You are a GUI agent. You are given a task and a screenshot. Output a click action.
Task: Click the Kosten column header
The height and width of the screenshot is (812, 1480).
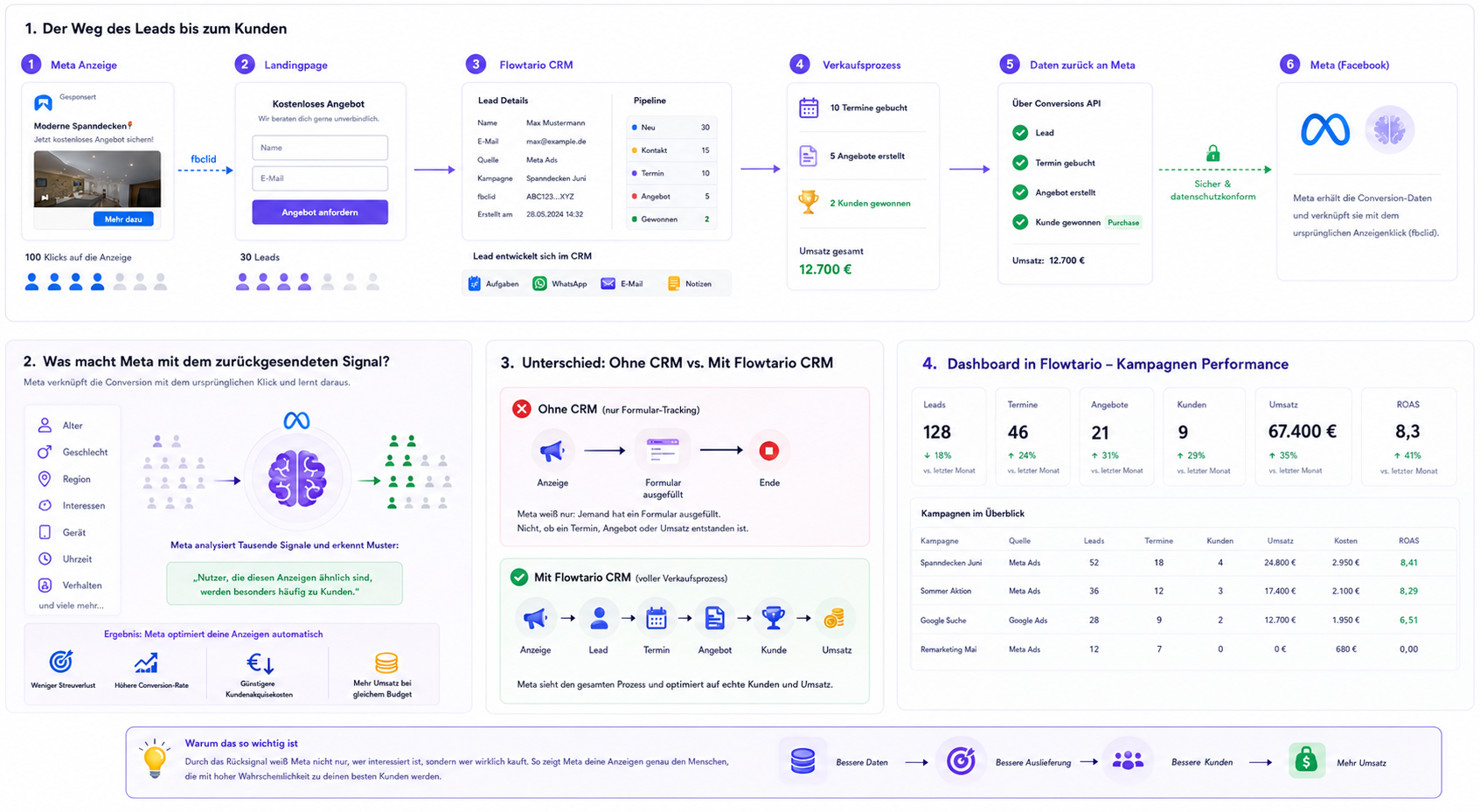(1345, 541)
